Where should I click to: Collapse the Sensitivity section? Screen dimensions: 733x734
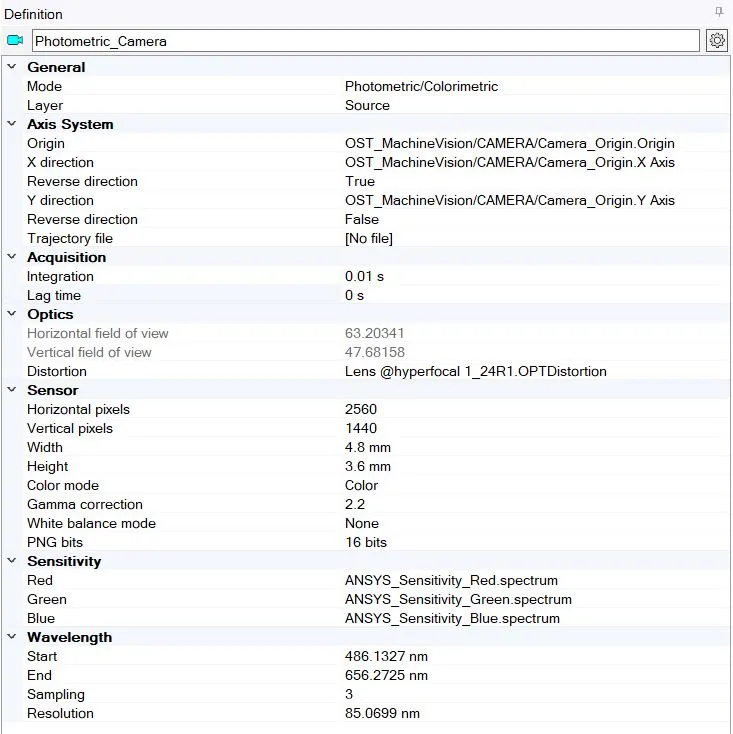coord(12,561)
